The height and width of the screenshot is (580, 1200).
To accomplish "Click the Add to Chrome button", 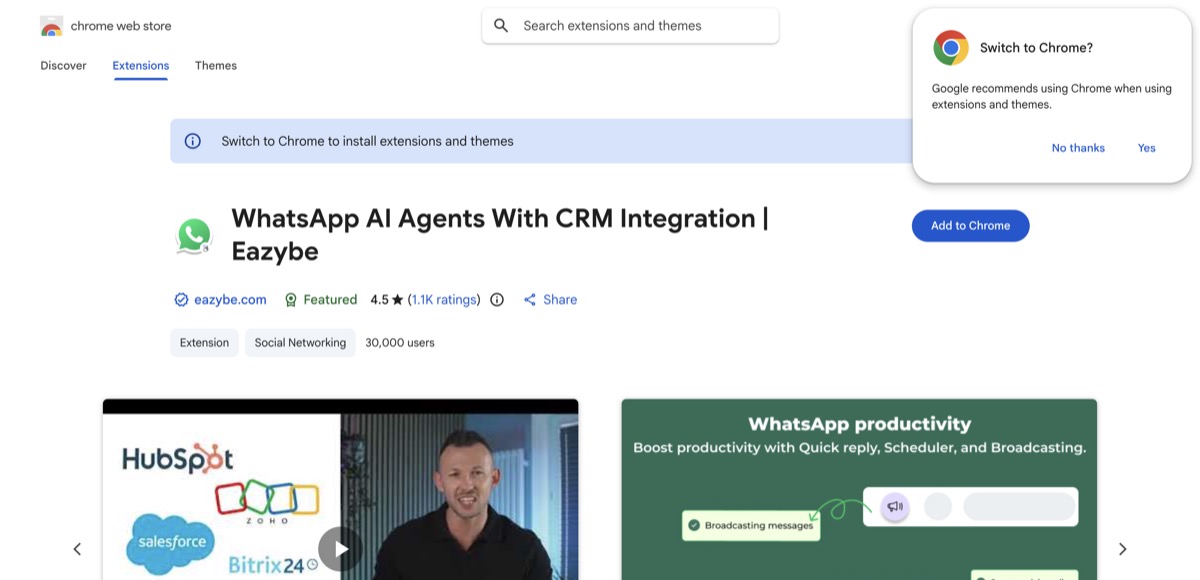I will (970, 226).
